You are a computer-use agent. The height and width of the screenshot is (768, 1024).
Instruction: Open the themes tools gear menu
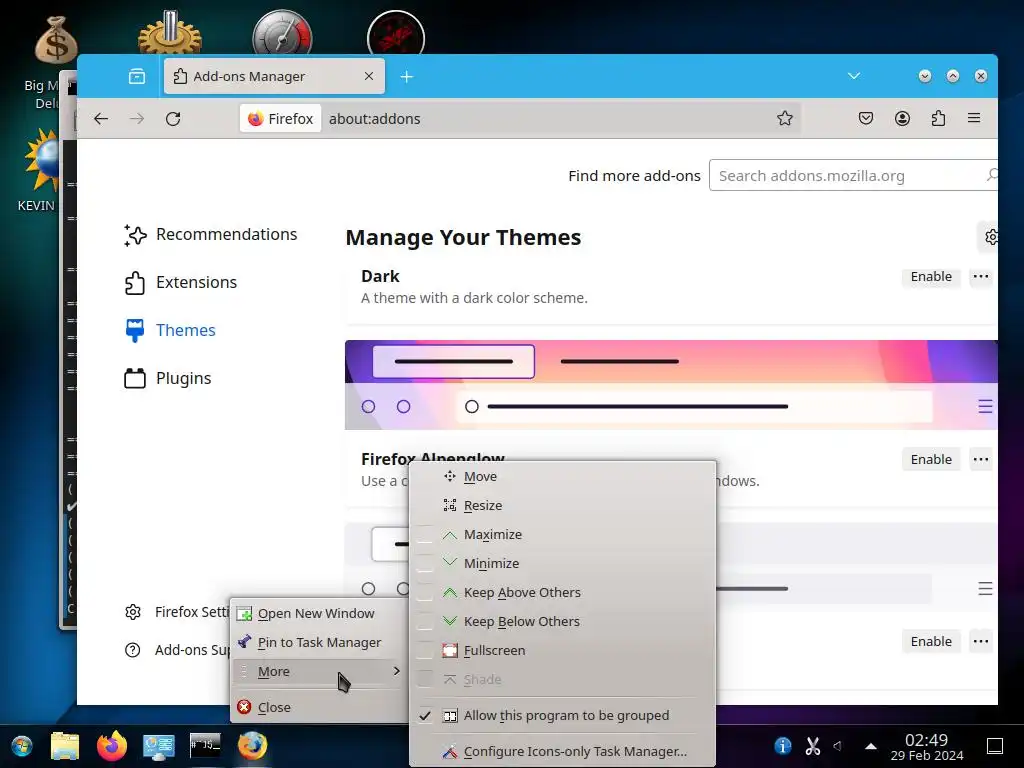pos(990,237)
